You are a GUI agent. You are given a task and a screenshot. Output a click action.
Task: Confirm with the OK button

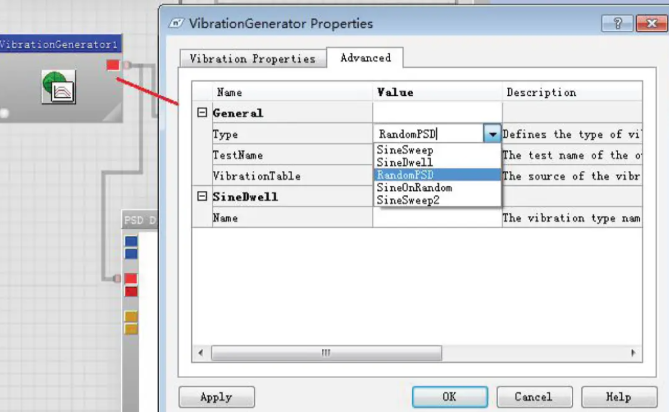click(449, 397)
